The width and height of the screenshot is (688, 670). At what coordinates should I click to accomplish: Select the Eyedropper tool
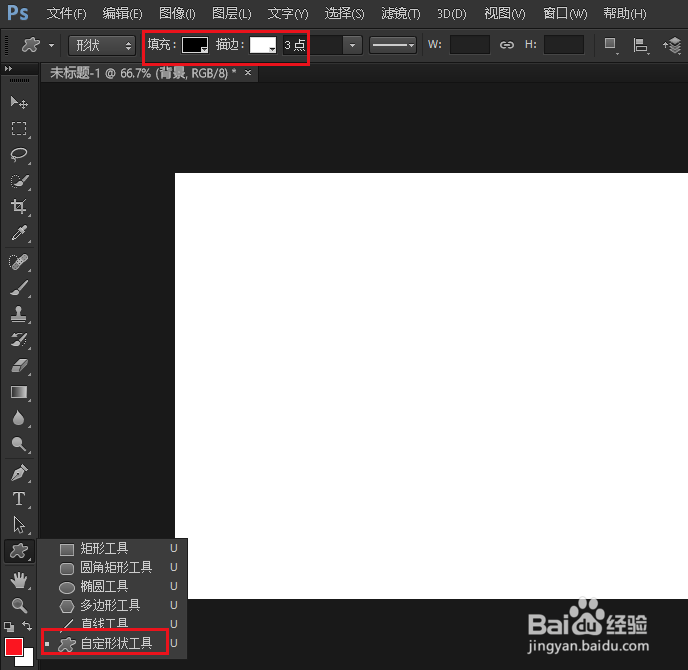18,233
